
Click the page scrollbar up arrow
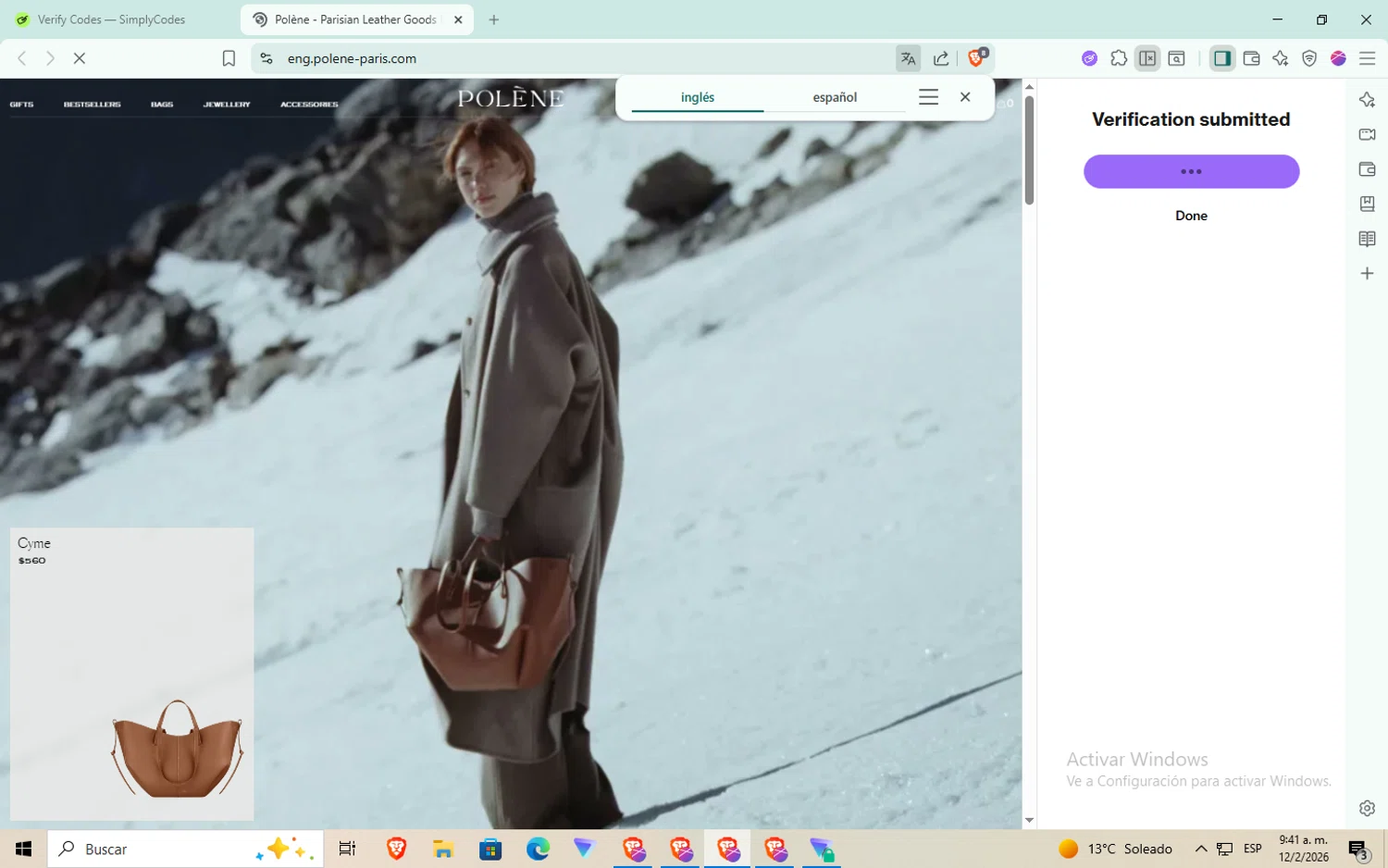1029,87
